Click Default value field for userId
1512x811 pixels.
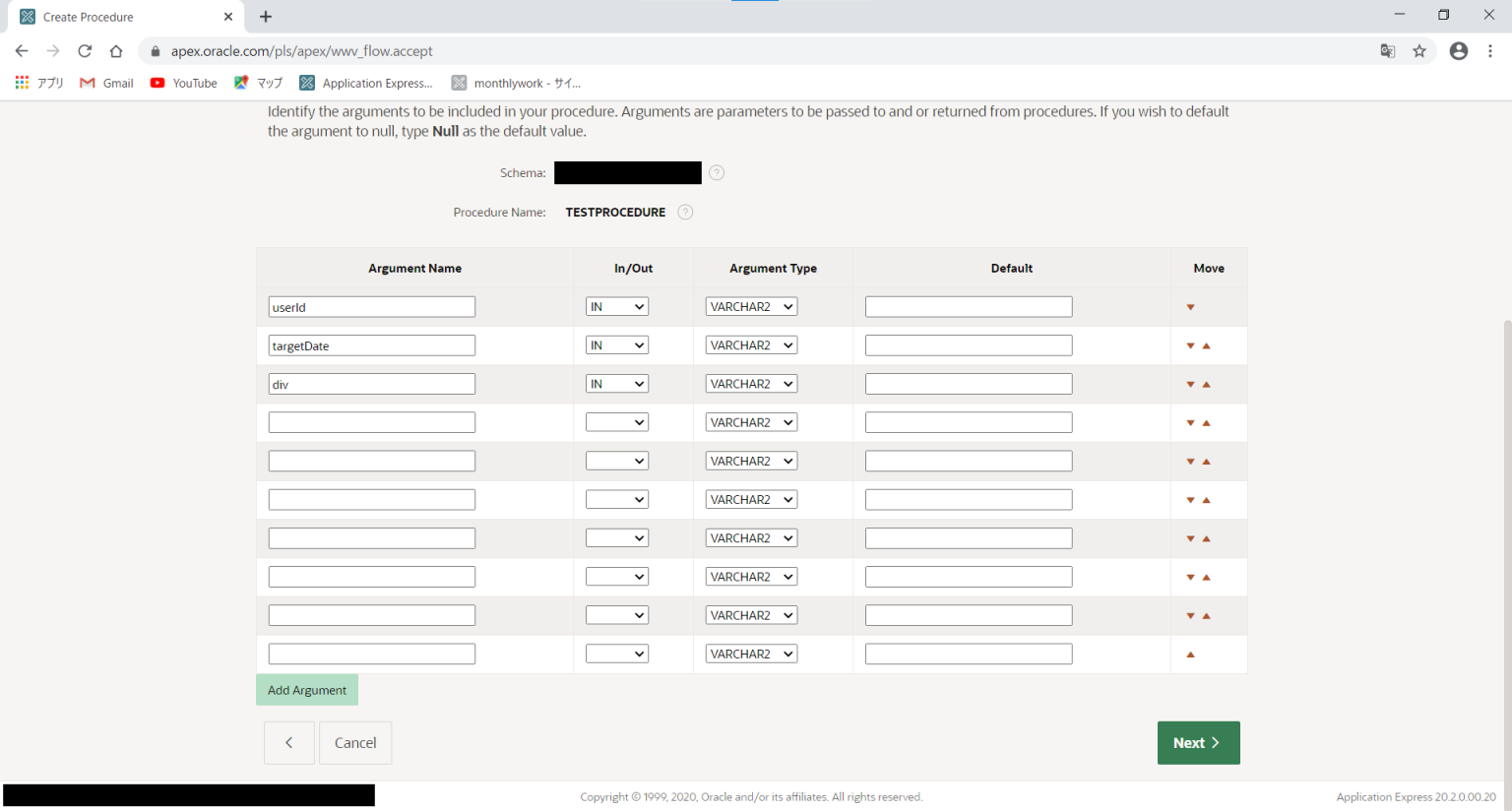968,307
